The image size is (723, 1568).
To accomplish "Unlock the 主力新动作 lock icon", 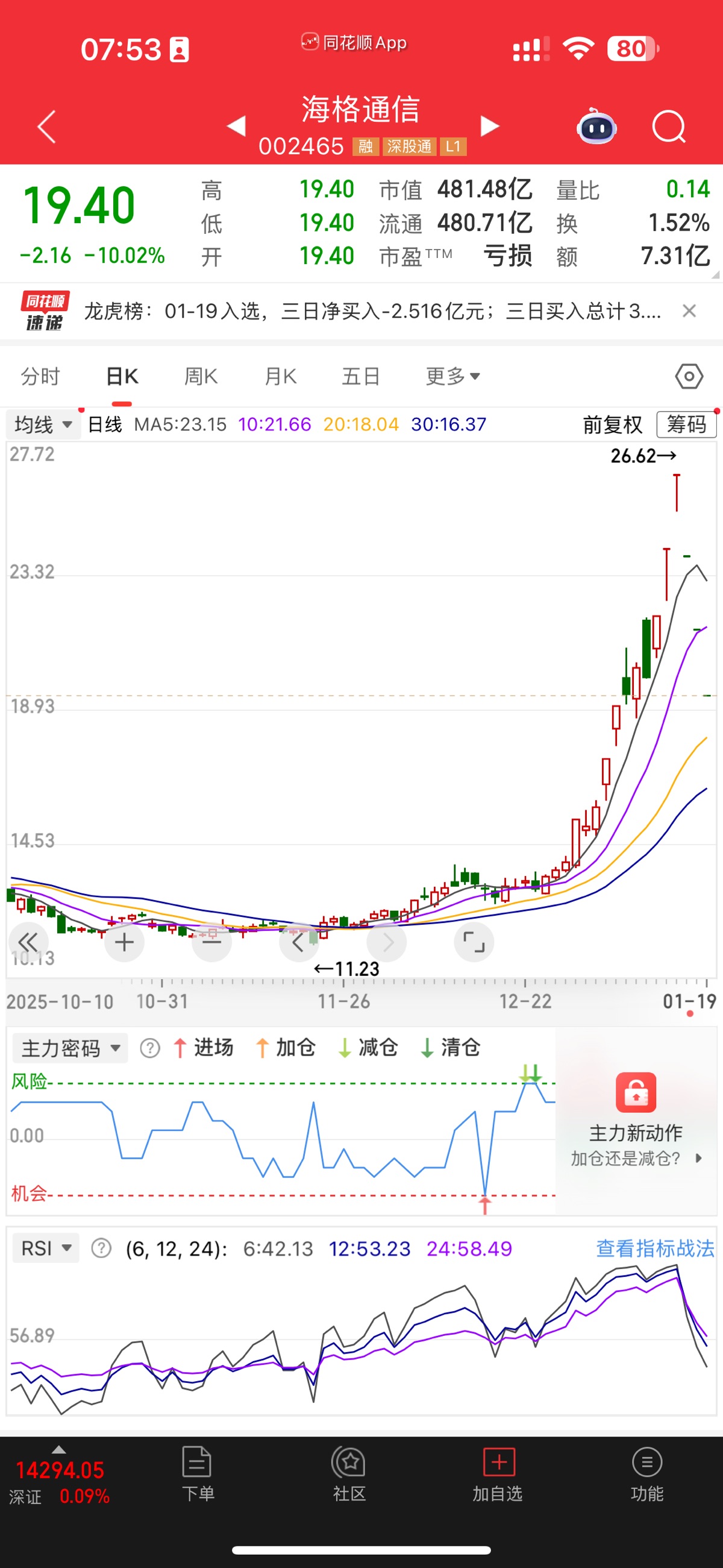I will [636, 1092].
